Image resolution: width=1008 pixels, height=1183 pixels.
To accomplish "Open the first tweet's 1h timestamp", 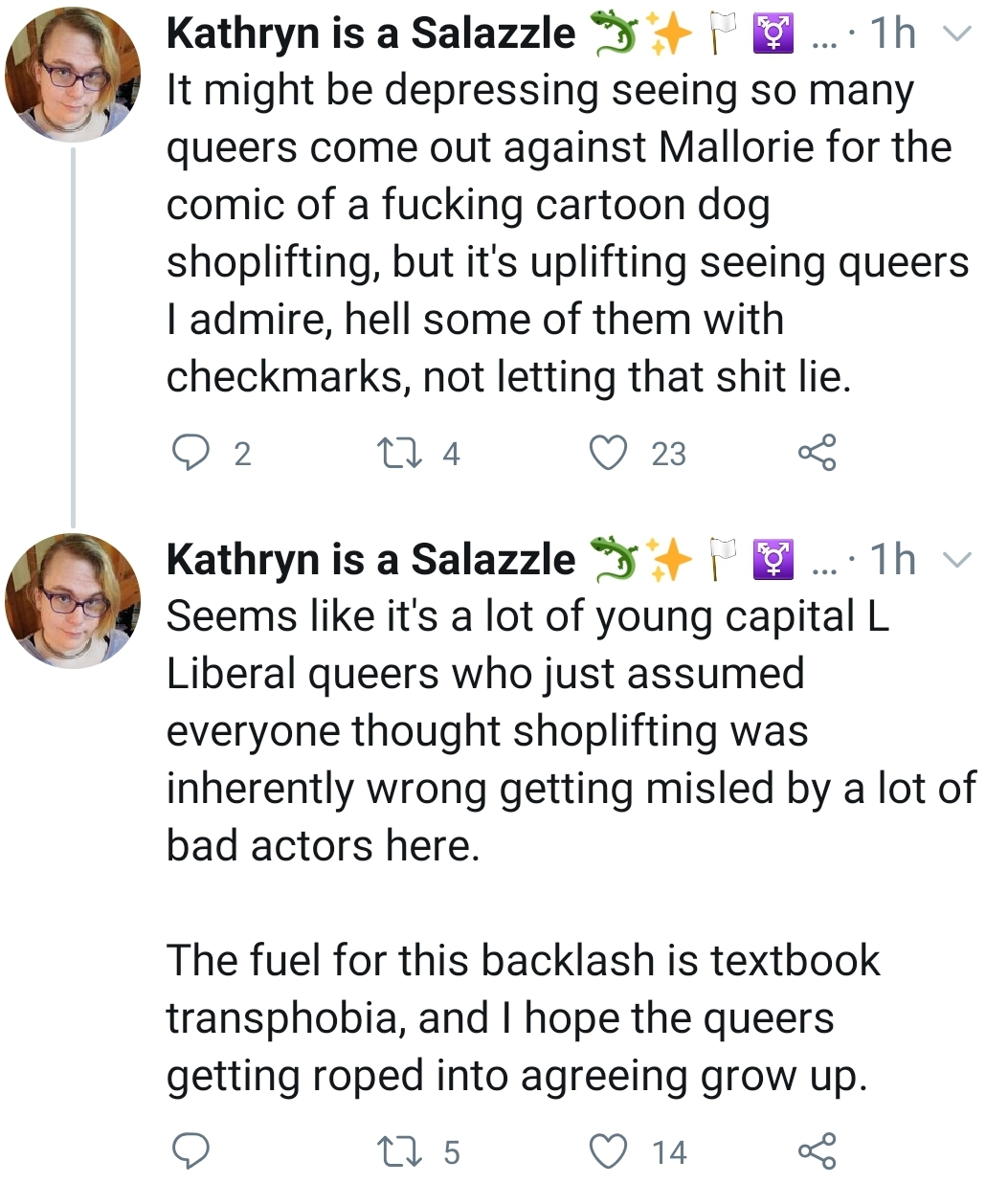I will [891, 33].
